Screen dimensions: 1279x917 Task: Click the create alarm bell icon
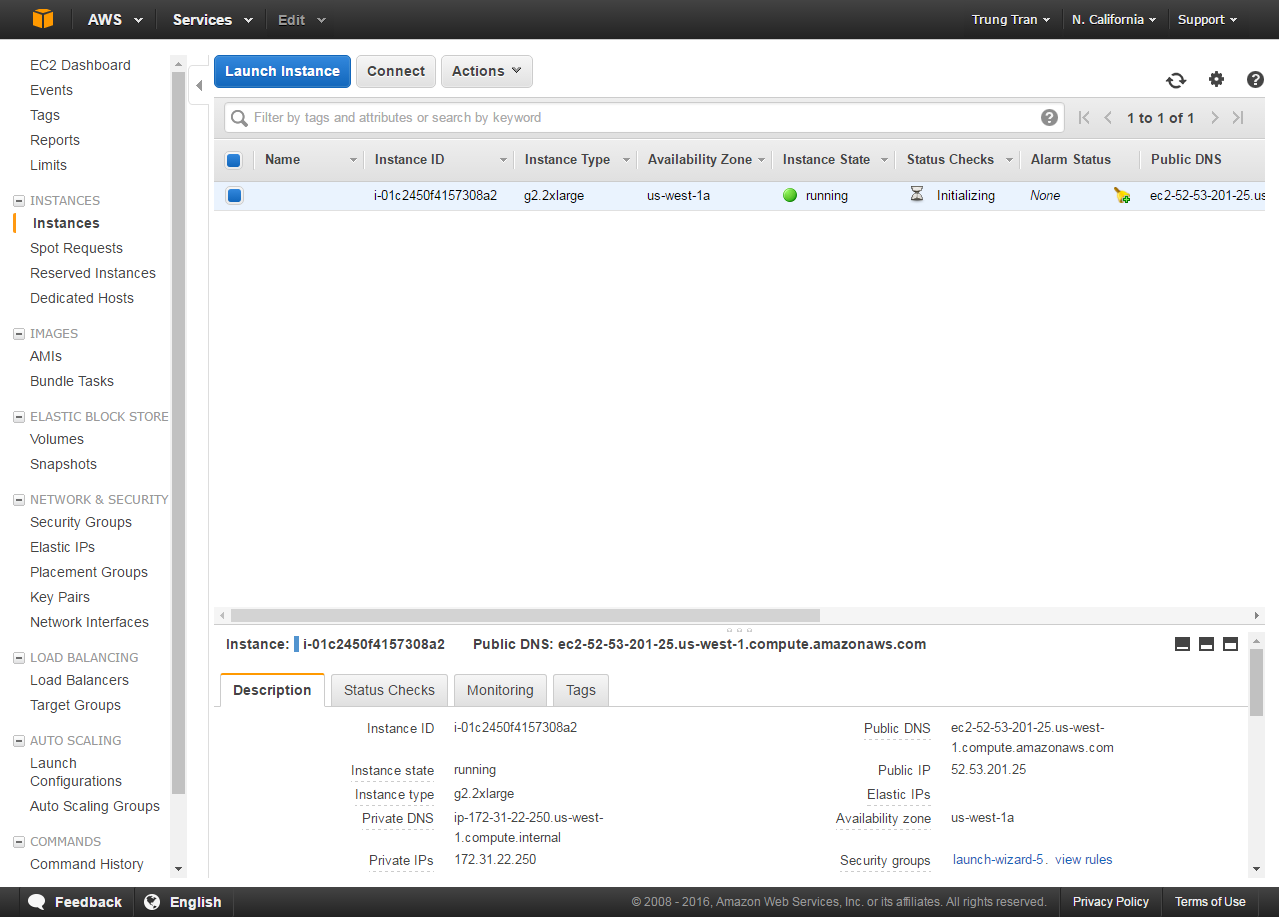point(1122,195)
